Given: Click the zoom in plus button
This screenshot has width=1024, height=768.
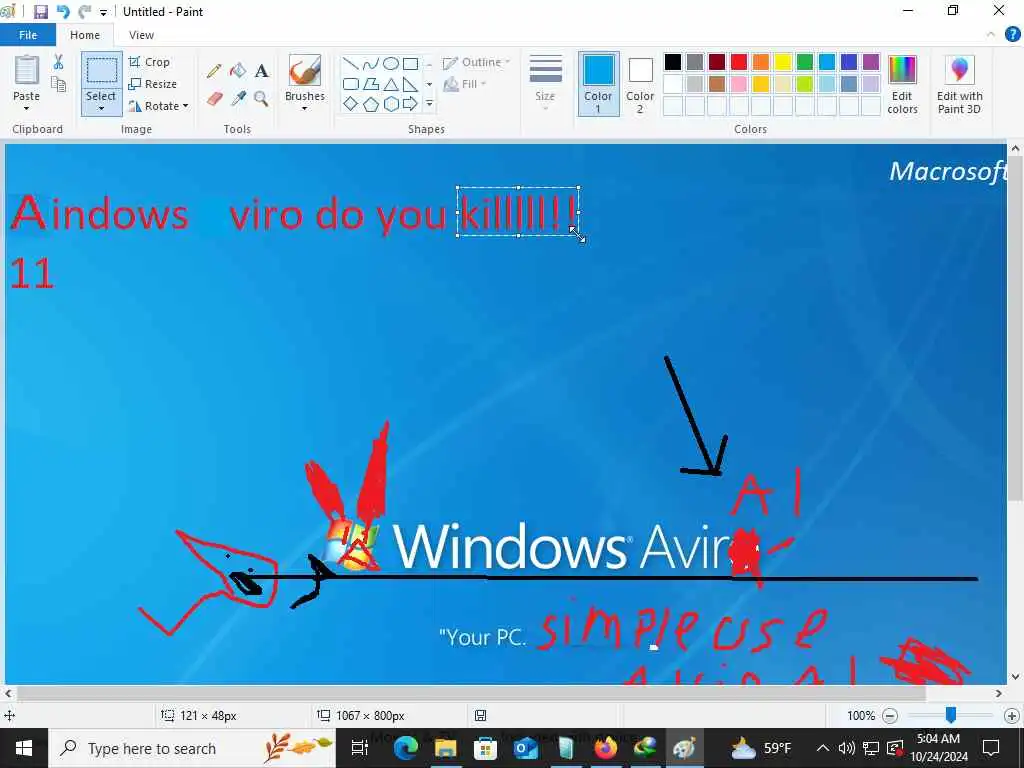Looking at the screenshot, I should (x=1012, y=716).
